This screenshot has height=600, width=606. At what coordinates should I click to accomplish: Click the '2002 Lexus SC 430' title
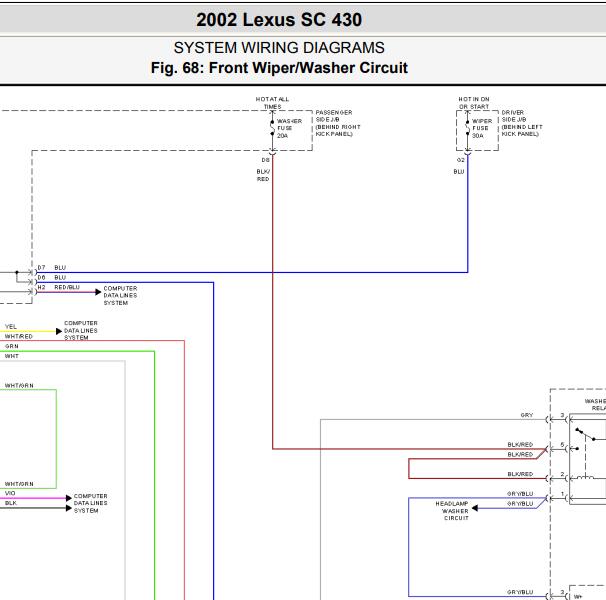pos(279,20)
